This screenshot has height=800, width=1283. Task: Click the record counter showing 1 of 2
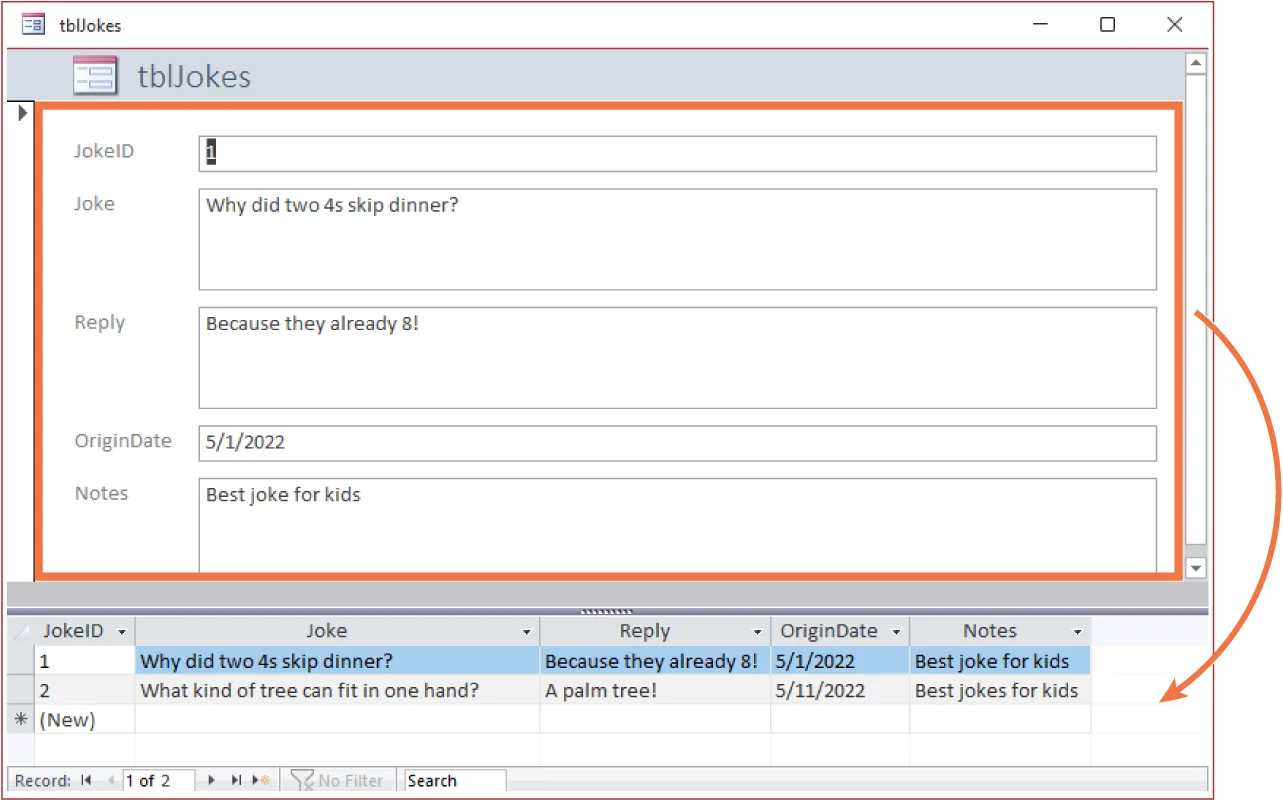(x=148, y=781)
